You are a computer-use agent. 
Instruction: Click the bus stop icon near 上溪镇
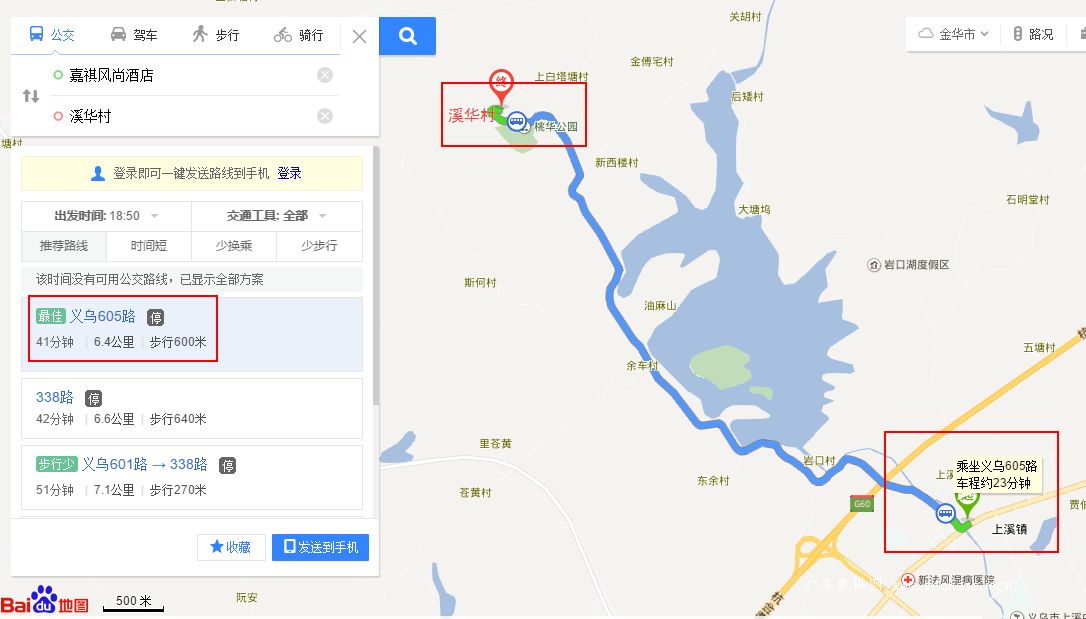coord(945,514)
